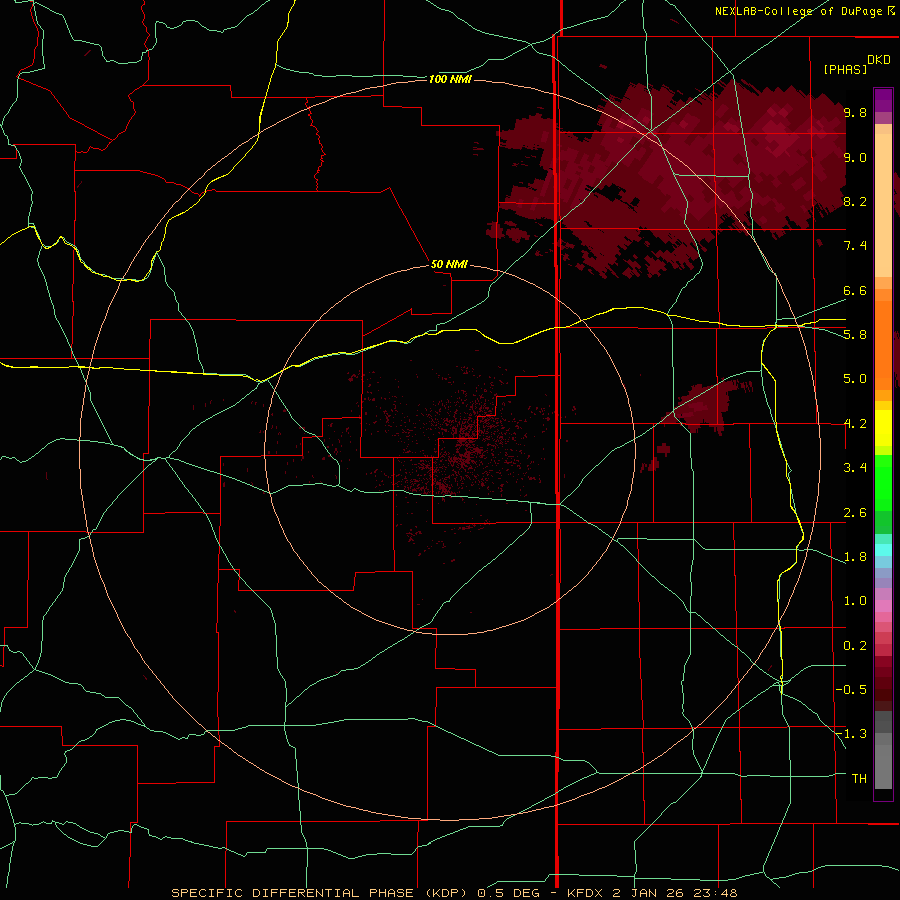Click the 6.6 scale value
Screen dimensions: 900x900
[x=855, y=290]
